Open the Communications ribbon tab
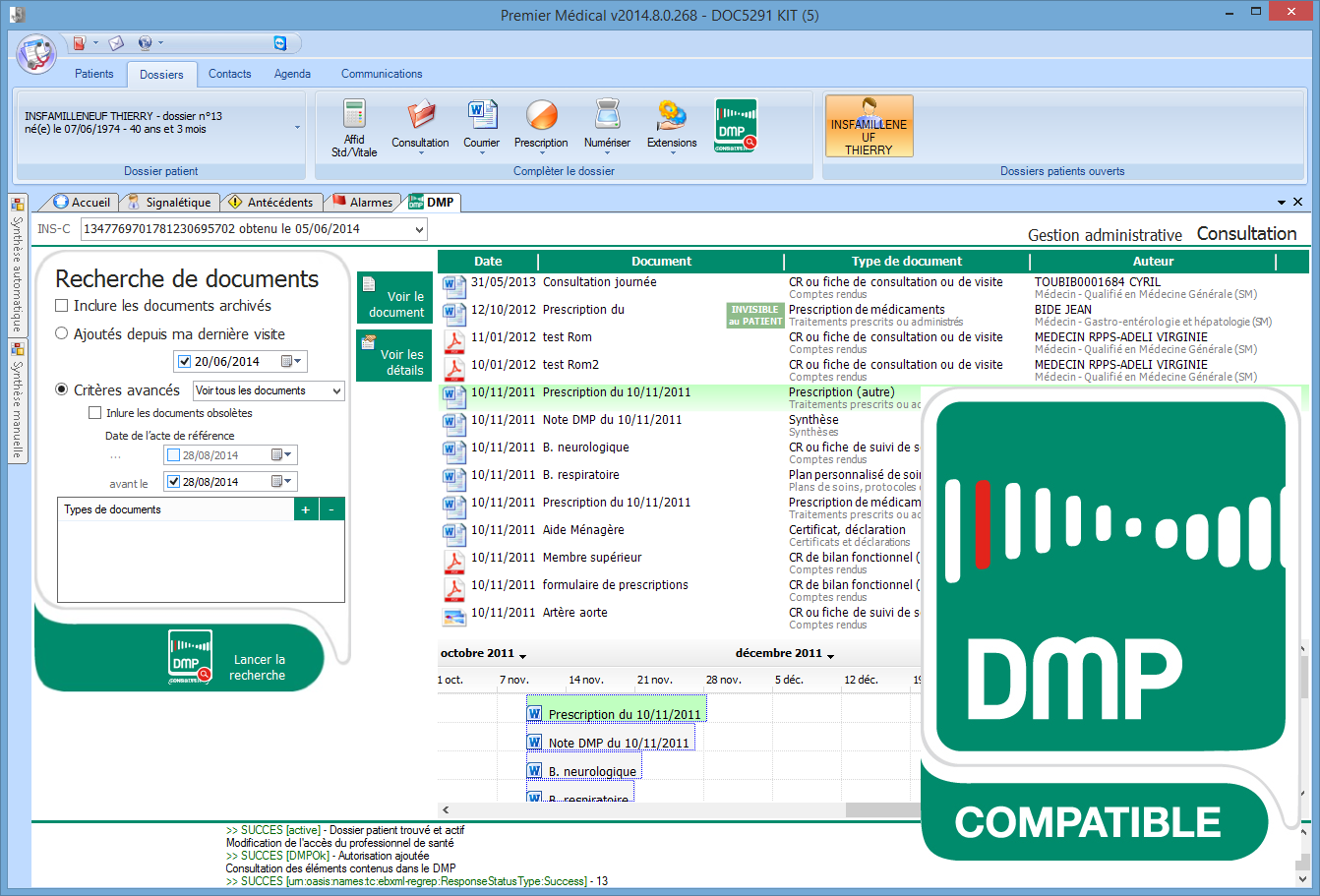1320x896 pixels. point(382,74)
